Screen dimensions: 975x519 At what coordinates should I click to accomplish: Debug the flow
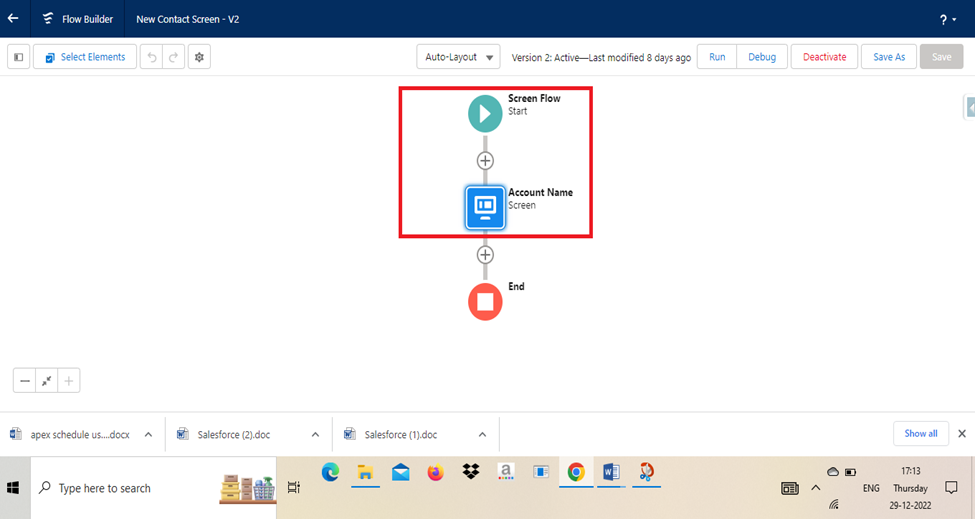762,57
